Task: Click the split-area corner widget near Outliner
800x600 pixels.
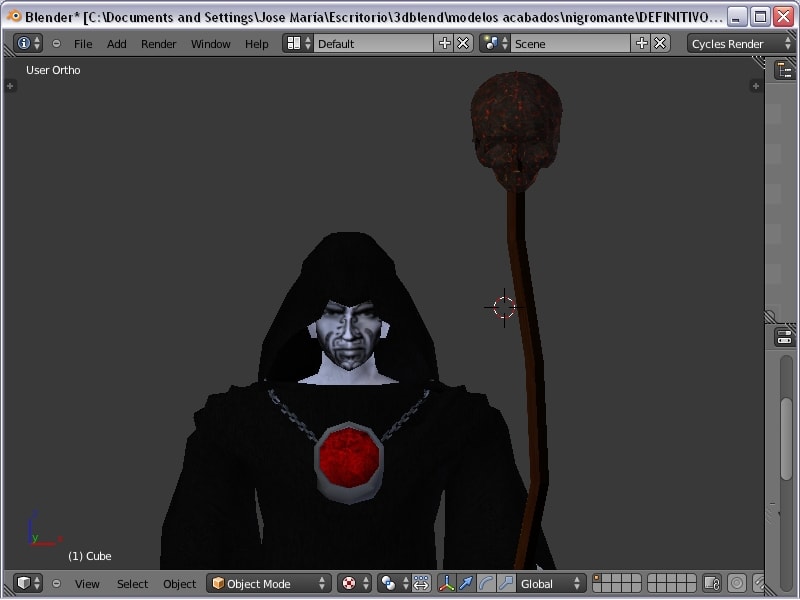Action: point(759,63)
